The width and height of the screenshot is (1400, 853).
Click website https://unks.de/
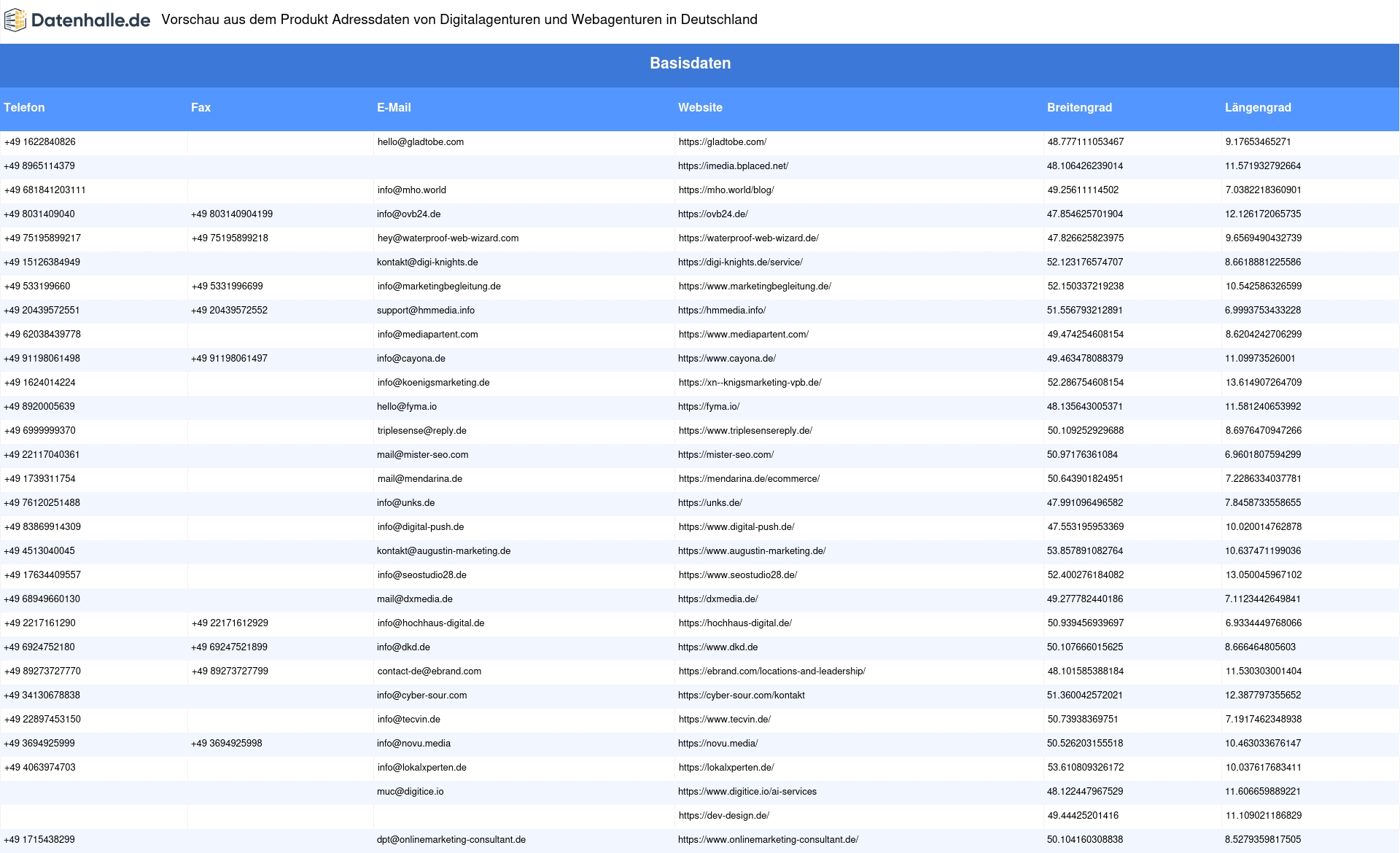[x=710, y=503]
